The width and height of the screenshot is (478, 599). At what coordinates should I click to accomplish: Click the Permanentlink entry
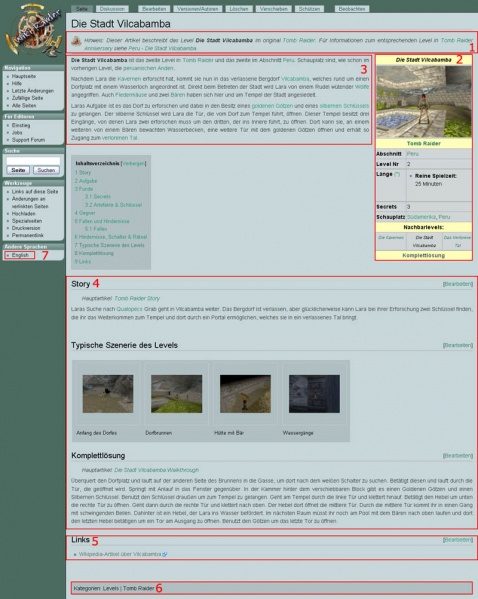(28, 235)
